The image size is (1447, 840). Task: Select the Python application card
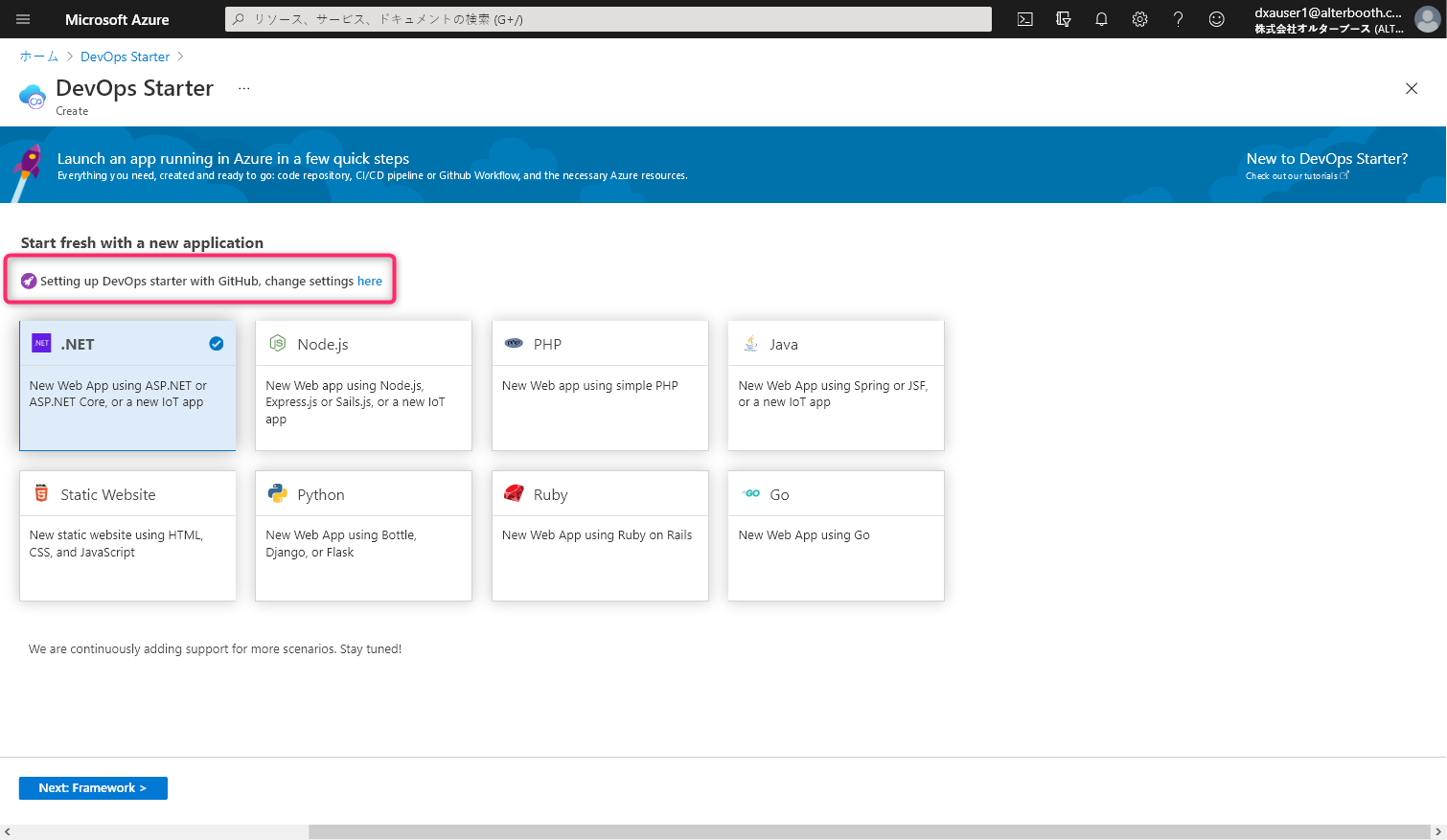[x=363, y=535]
